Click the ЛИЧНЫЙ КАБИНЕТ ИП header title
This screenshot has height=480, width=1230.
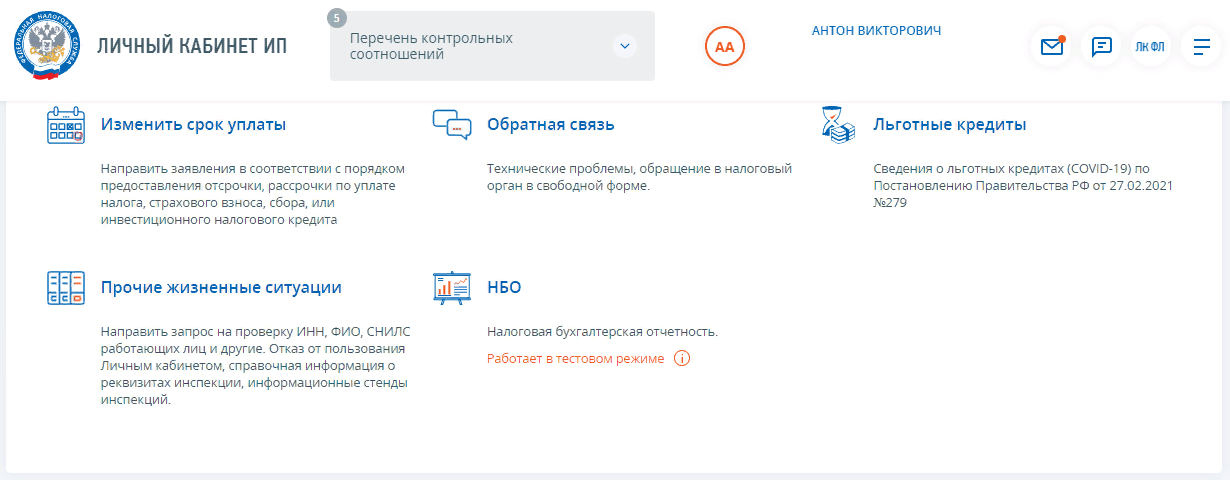pos(191,47)
